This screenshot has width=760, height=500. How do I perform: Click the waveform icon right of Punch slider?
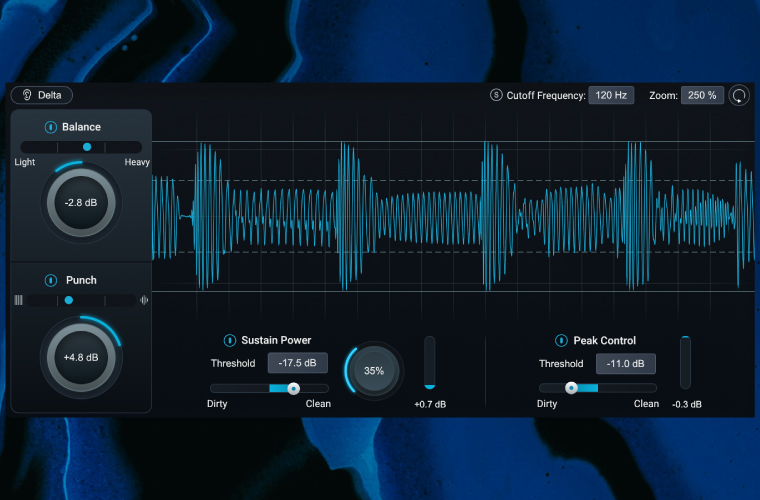tap(144, 299)
